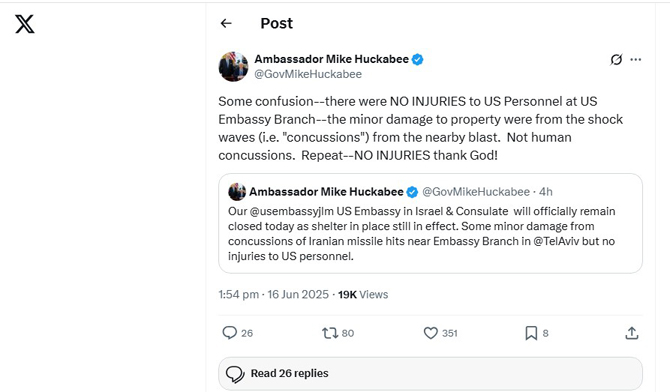Click the reply speech bubble icon
The width and height of the screenshot is (670, 392).
[x=229, y=333]
